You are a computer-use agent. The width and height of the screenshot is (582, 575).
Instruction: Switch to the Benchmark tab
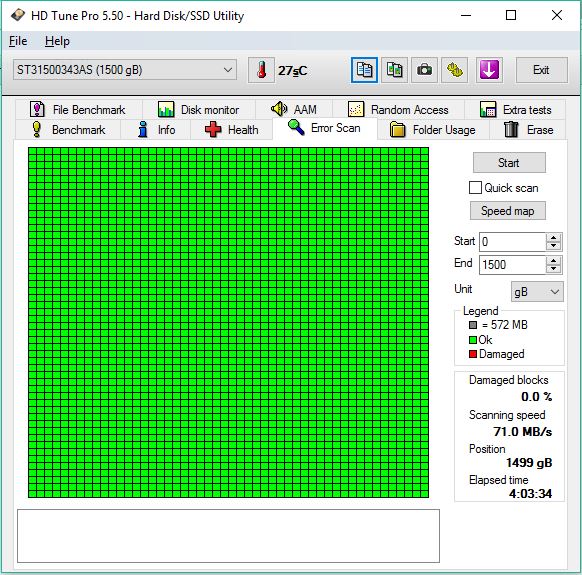pos(68,130)
